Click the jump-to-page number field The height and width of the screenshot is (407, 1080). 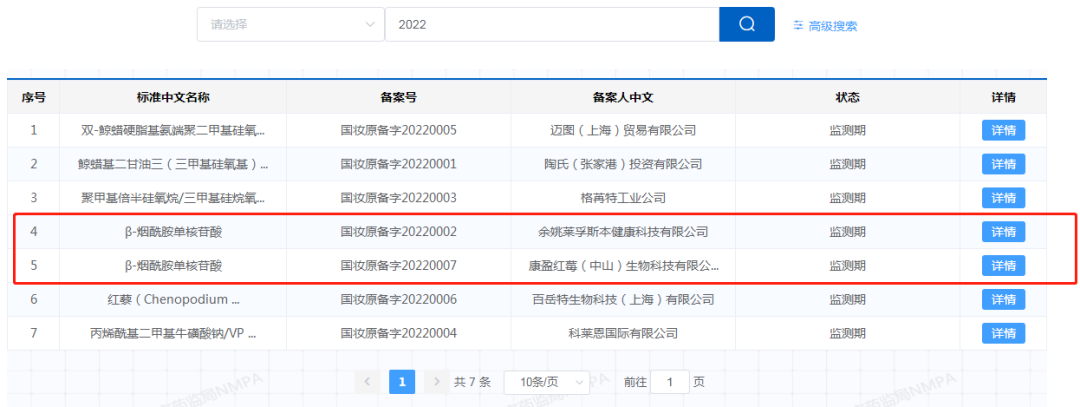[670, 381]
